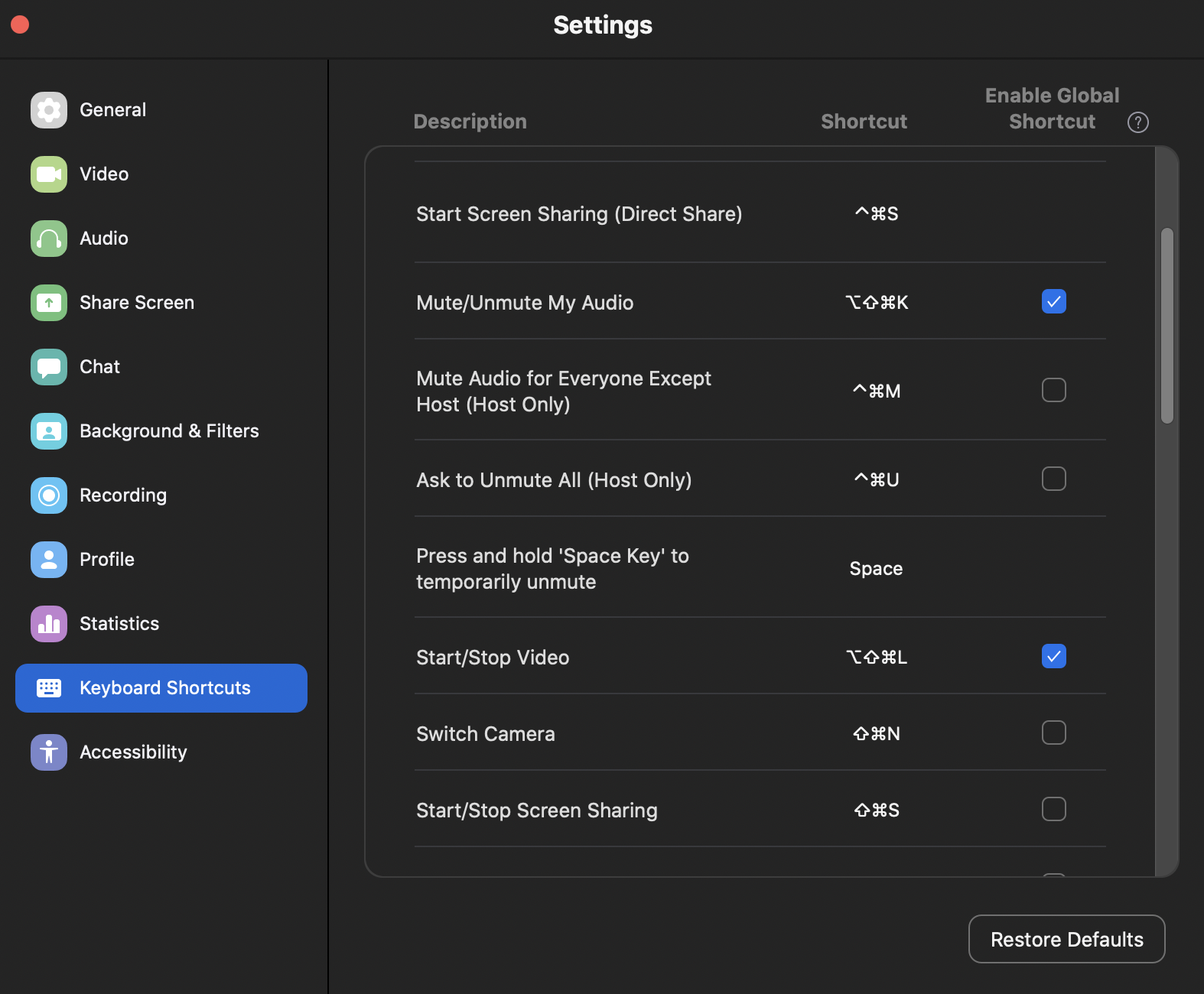Open Share Screen settings icon

(49, 303)
